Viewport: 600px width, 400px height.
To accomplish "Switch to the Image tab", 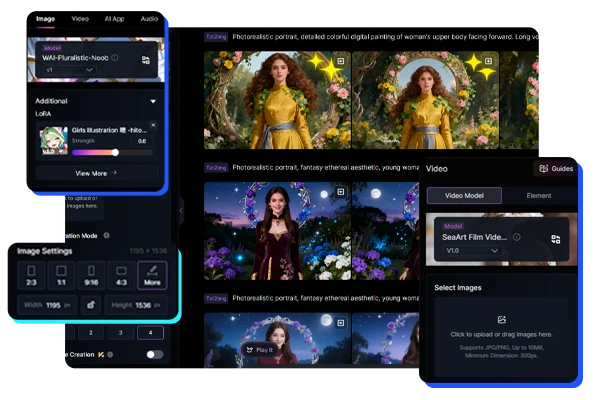I will pos(46,19).
